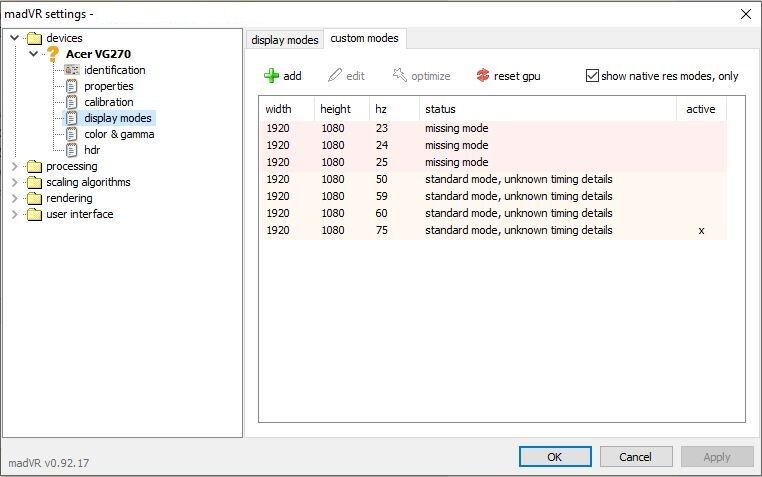Viewport: 762px width, 477px height.
Task: Click the question mark icon beside Acer VG270
Action: click(53, 54)
